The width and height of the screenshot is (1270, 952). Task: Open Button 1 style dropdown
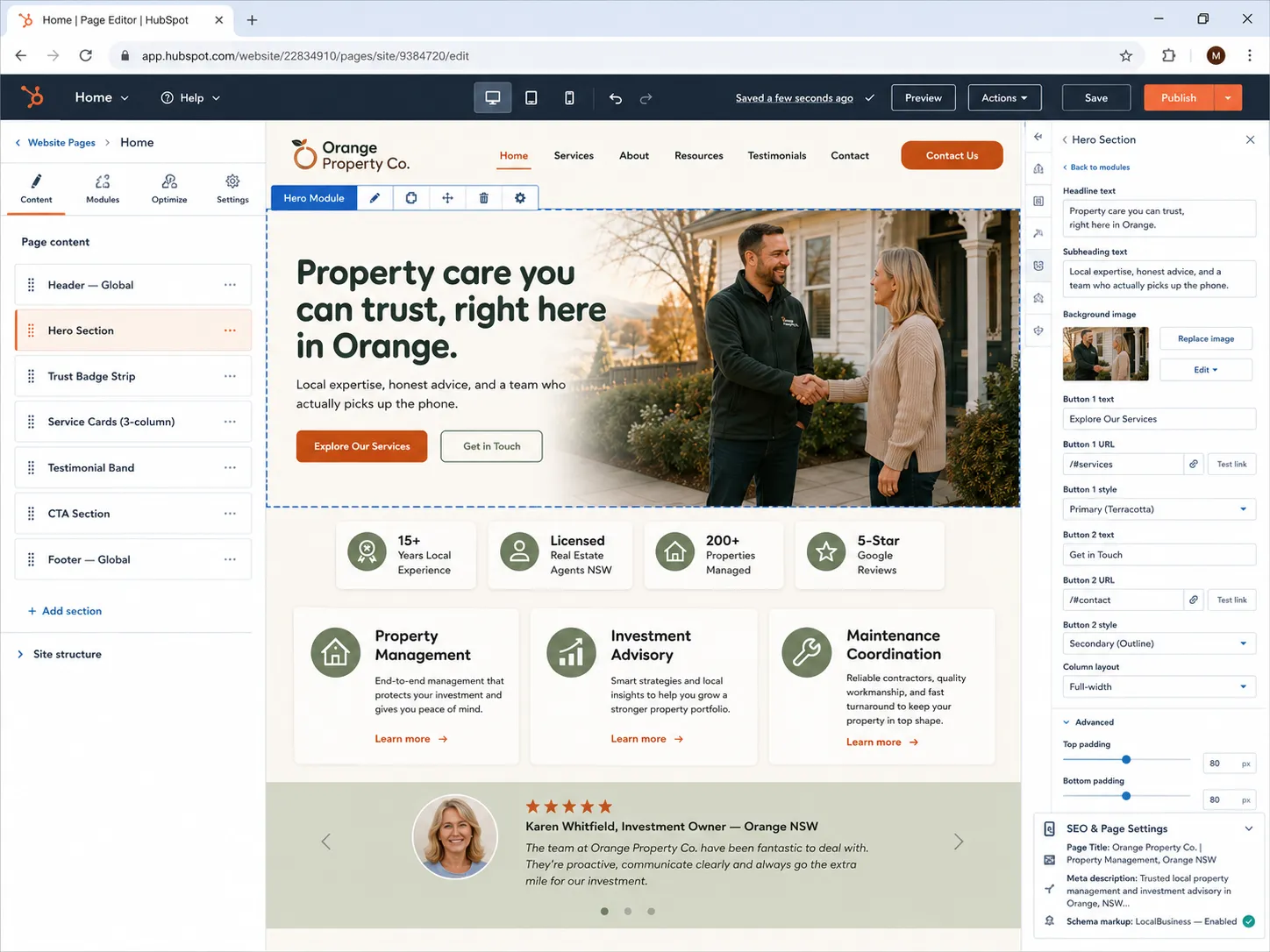pos(1159,509)
